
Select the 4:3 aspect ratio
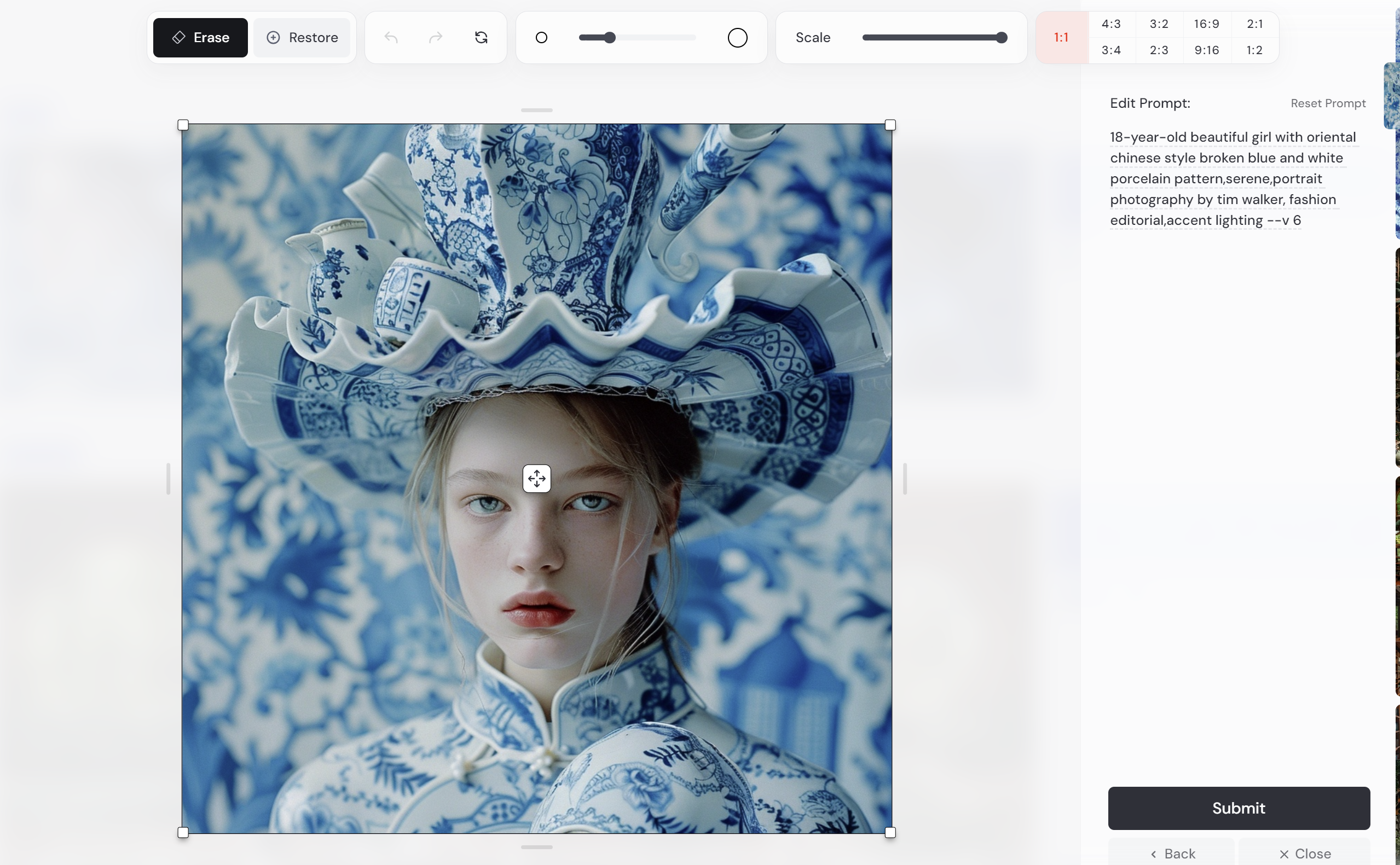[x=1110, y=24]
